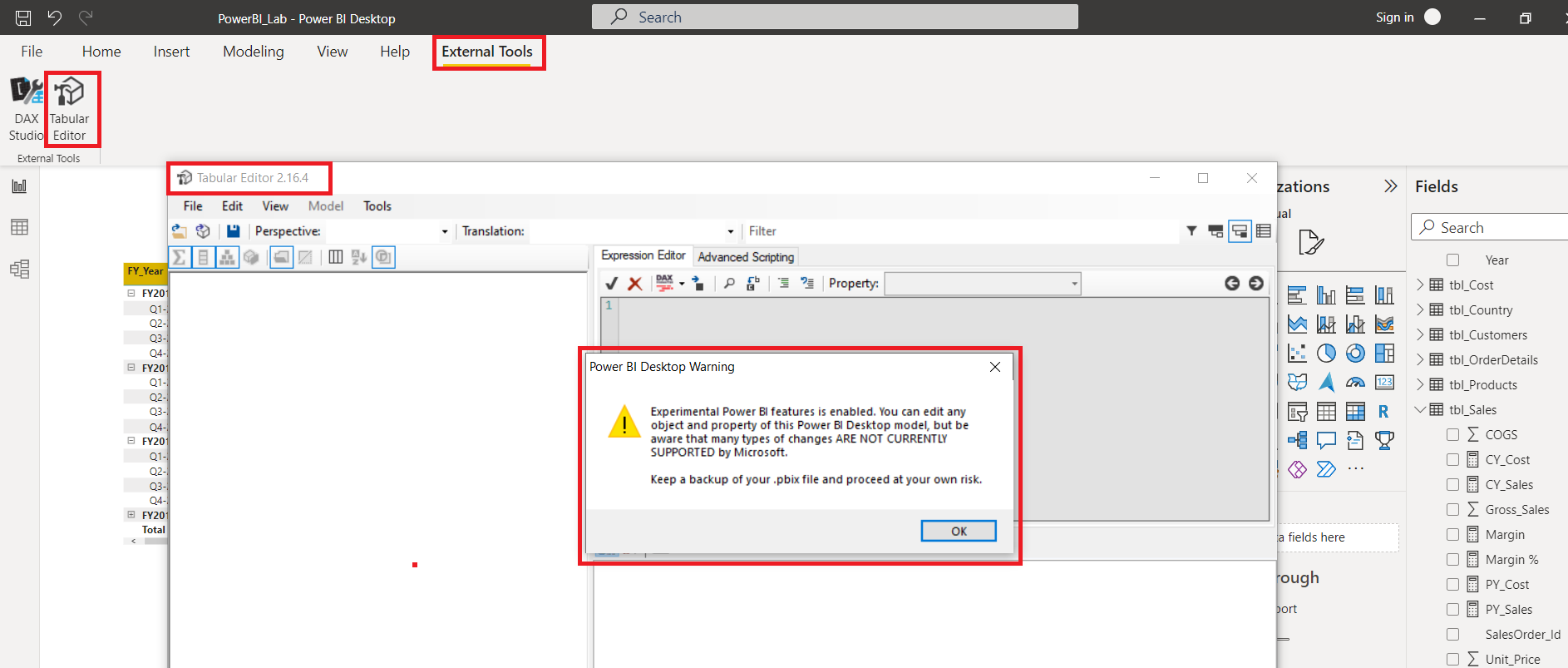The width and height of the screenshot is (1568, 668).
Task: Check the CY_Cost field checkbox
Action: click(1452, 459)
